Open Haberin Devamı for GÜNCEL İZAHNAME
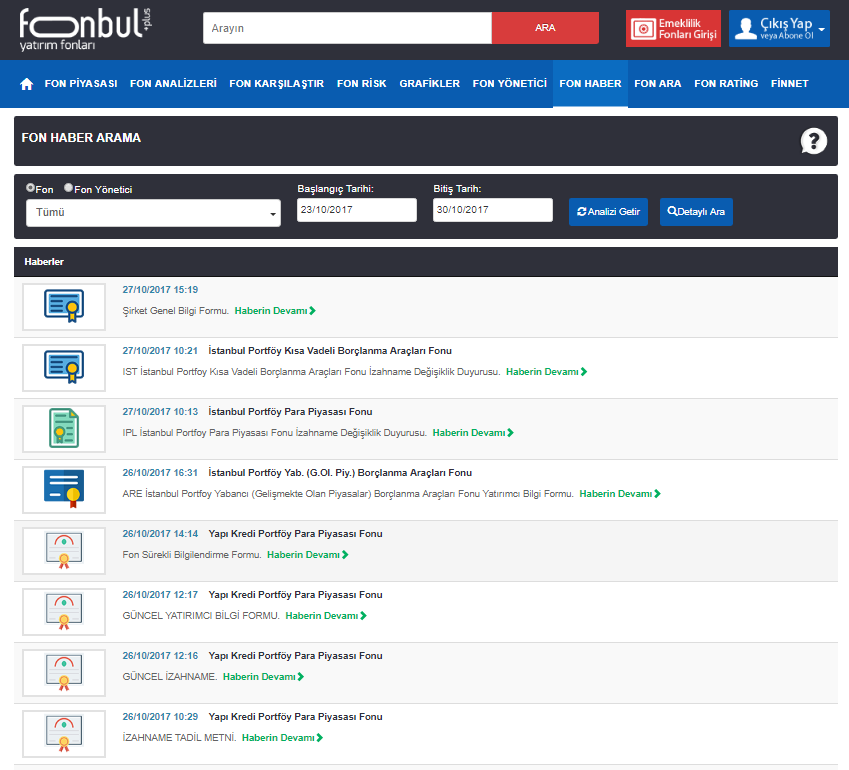The height and width of the screenshot is (770, 849). tap(264, 677)
